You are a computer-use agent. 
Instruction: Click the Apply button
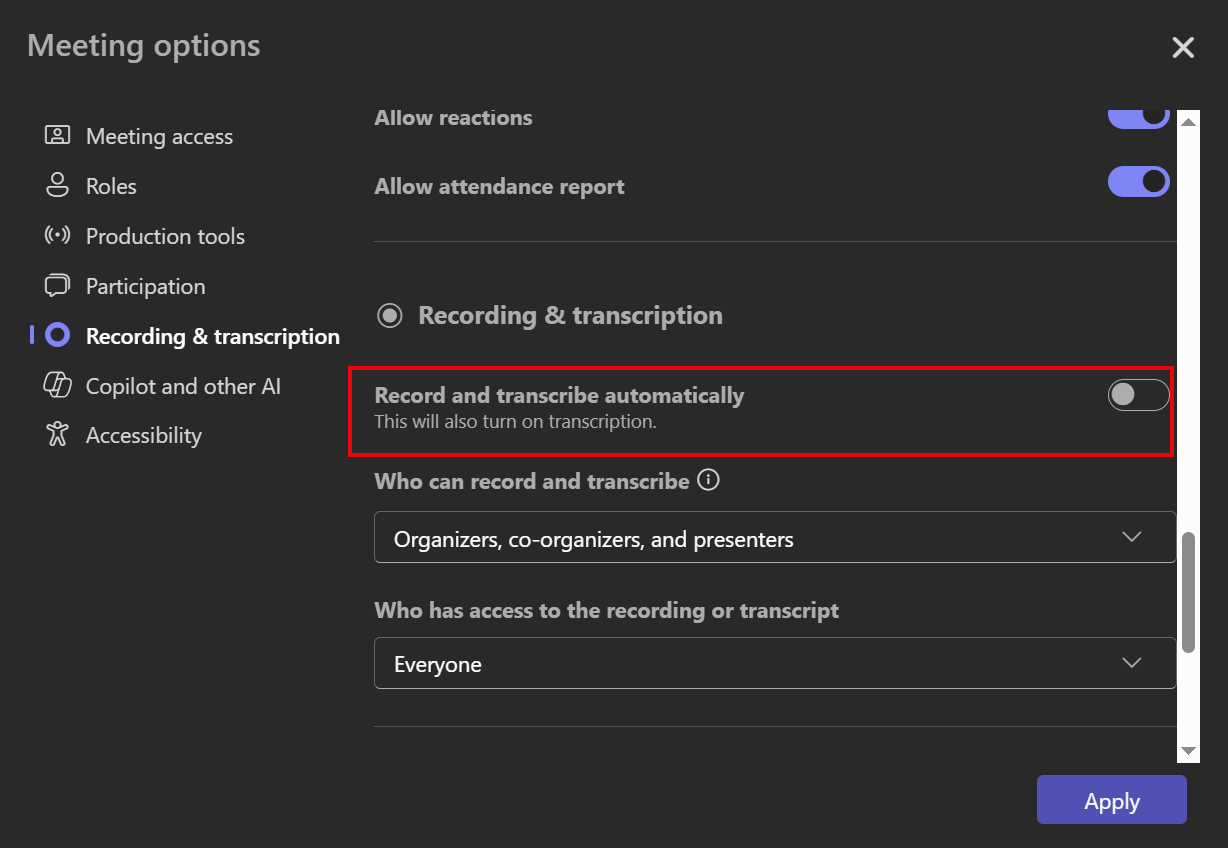click(1112, 800)
